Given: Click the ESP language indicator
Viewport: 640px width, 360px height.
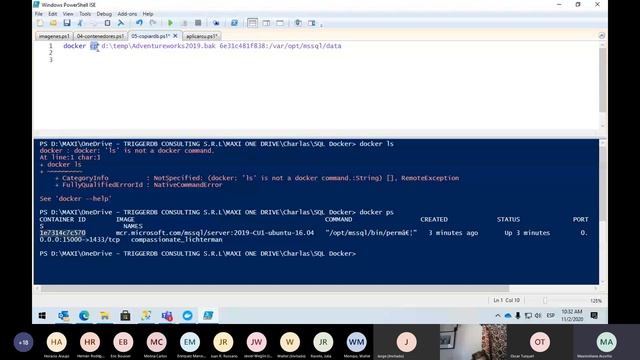Looking at the screenshot, I should [551, 316].
